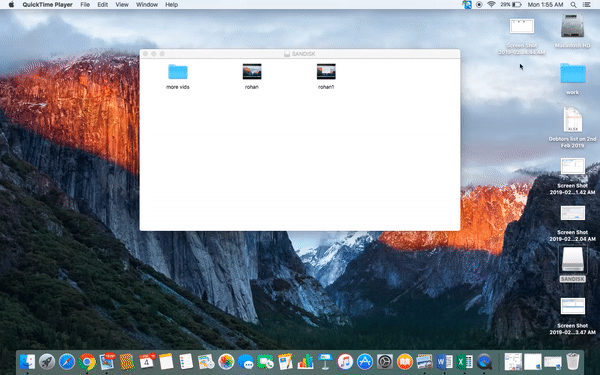The image size is (600, 375).
Task: Open the Window menu
Action: click(x=147, y=5)
